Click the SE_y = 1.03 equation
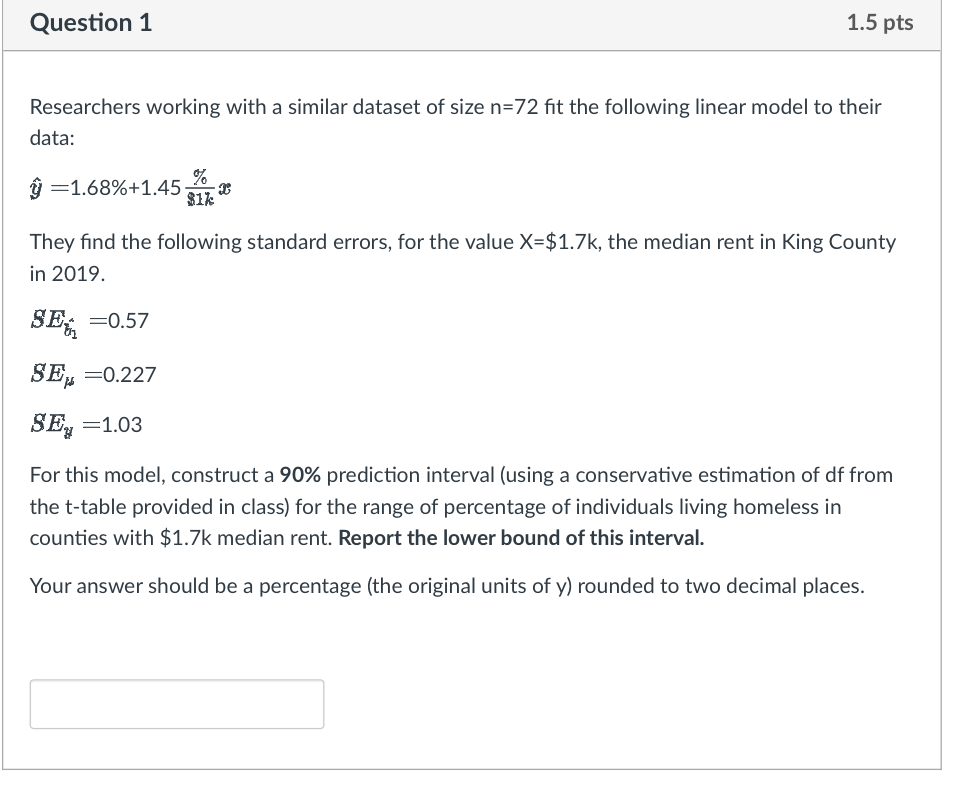The image size is (964, 798). 85,424
